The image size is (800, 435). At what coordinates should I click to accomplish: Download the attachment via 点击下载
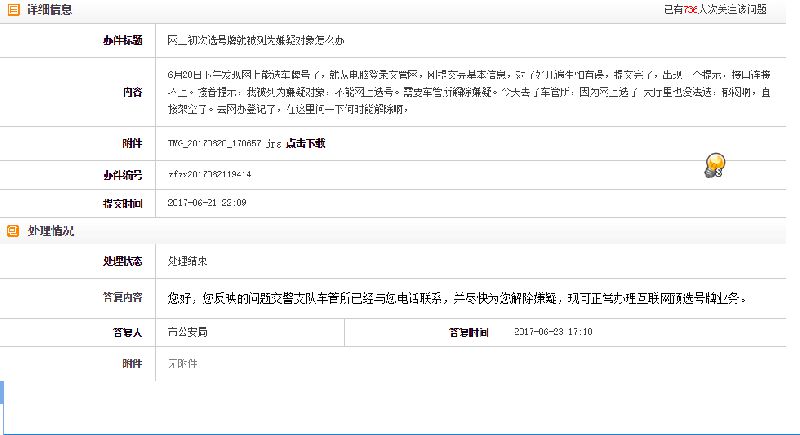pyautogui.click(x=305, y=144)
